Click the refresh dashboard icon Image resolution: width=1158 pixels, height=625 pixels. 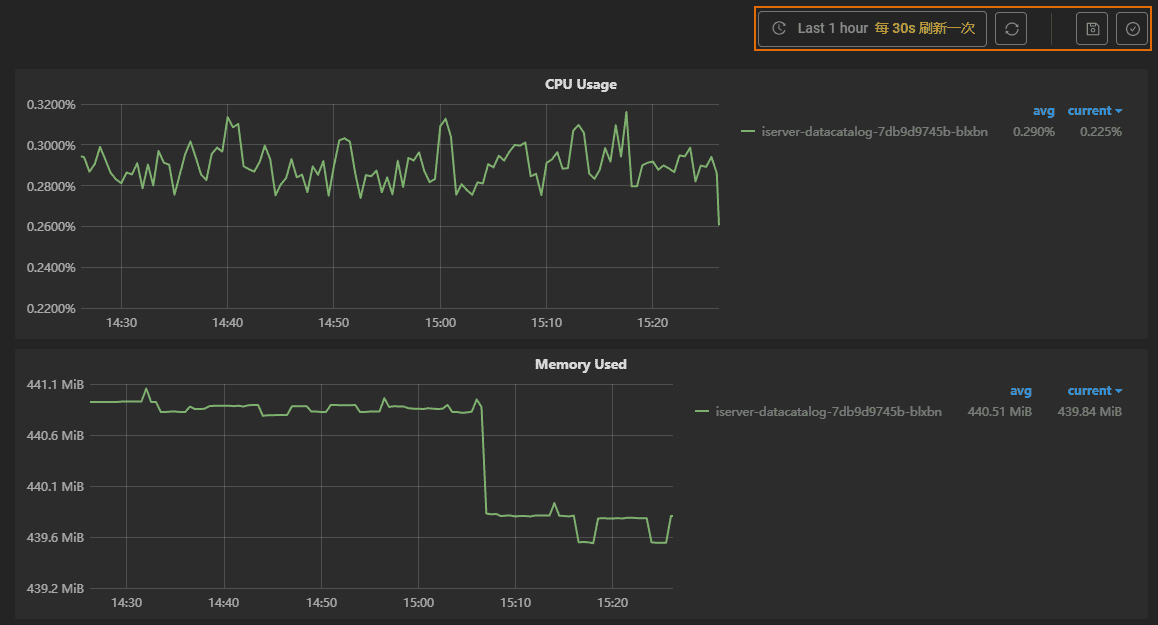click(x=1011, y=29)
